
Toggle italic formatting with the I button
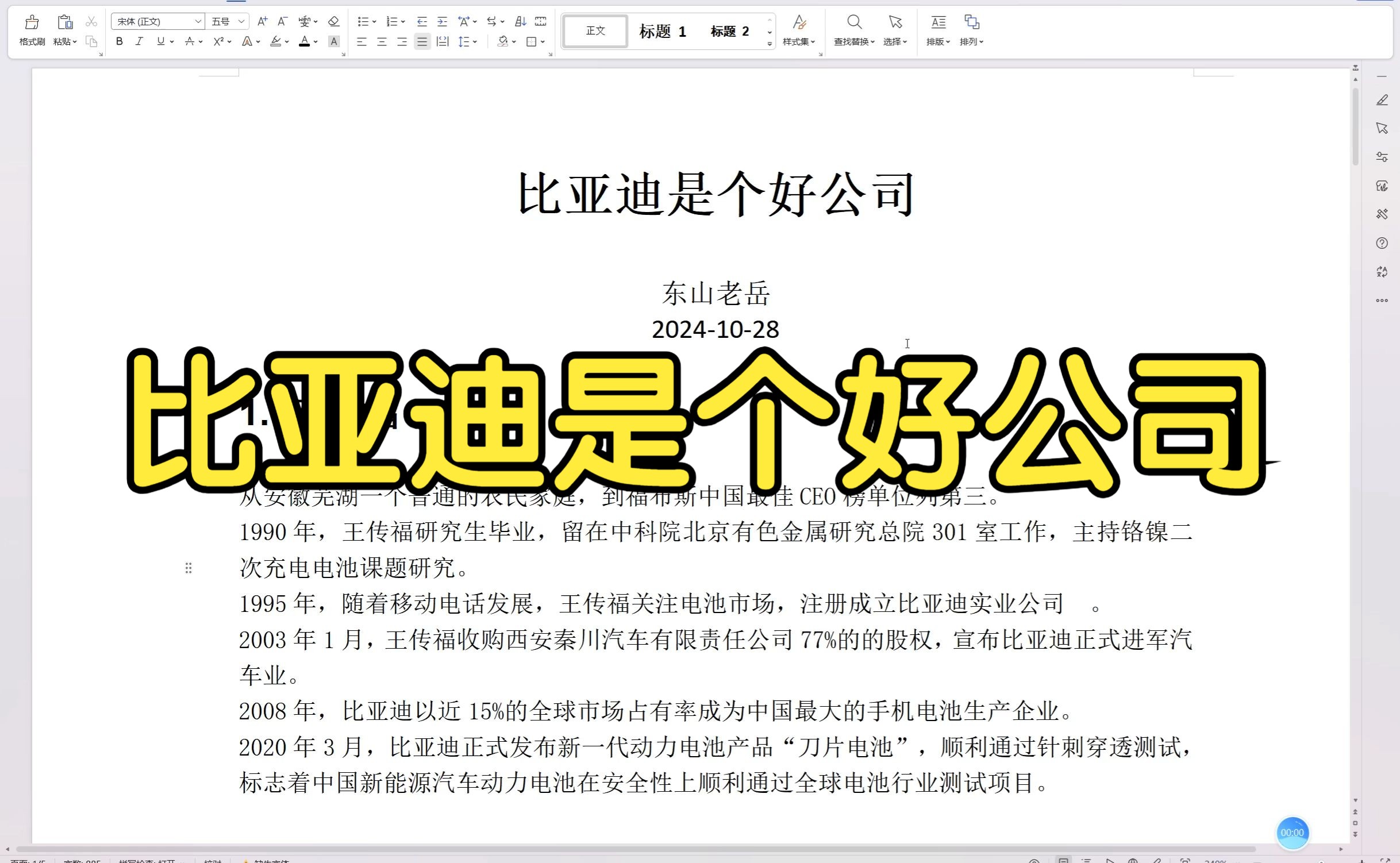click(x=139, y=41)
